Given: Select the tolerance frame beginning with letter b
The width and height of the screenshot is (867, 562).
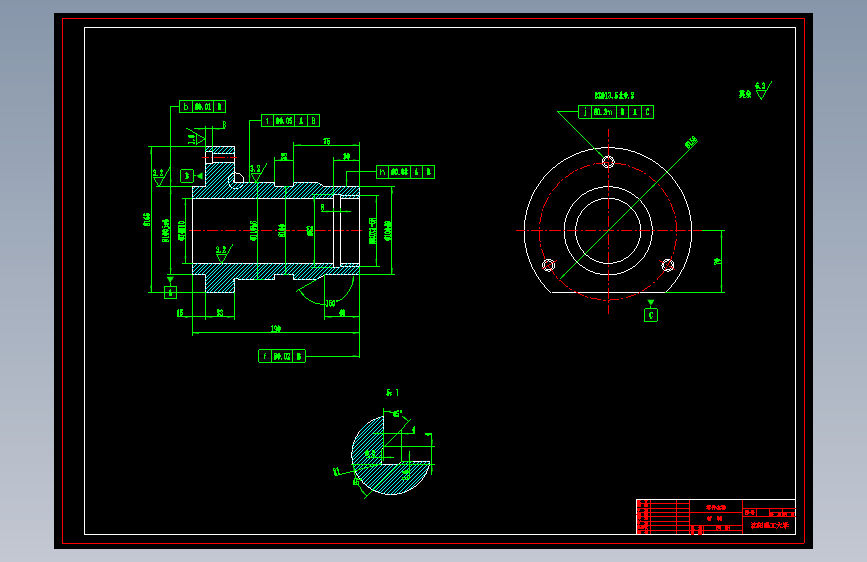Looking at the screenshot, I should point(202,107).
